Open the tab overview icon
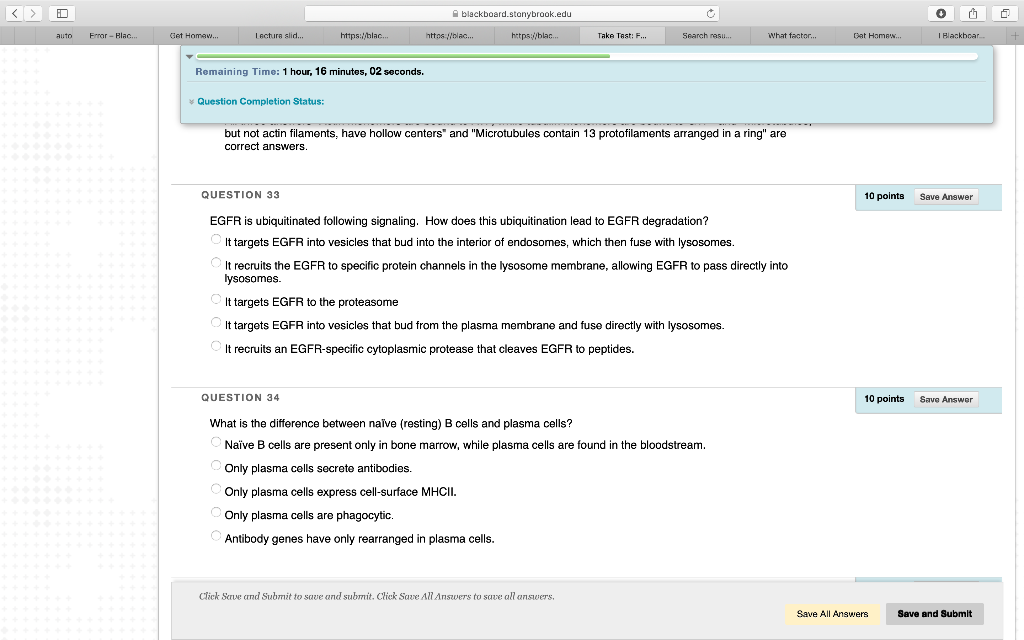Image resolution: width=1024 pixels, height=640 pixels. pos(1005,13)
